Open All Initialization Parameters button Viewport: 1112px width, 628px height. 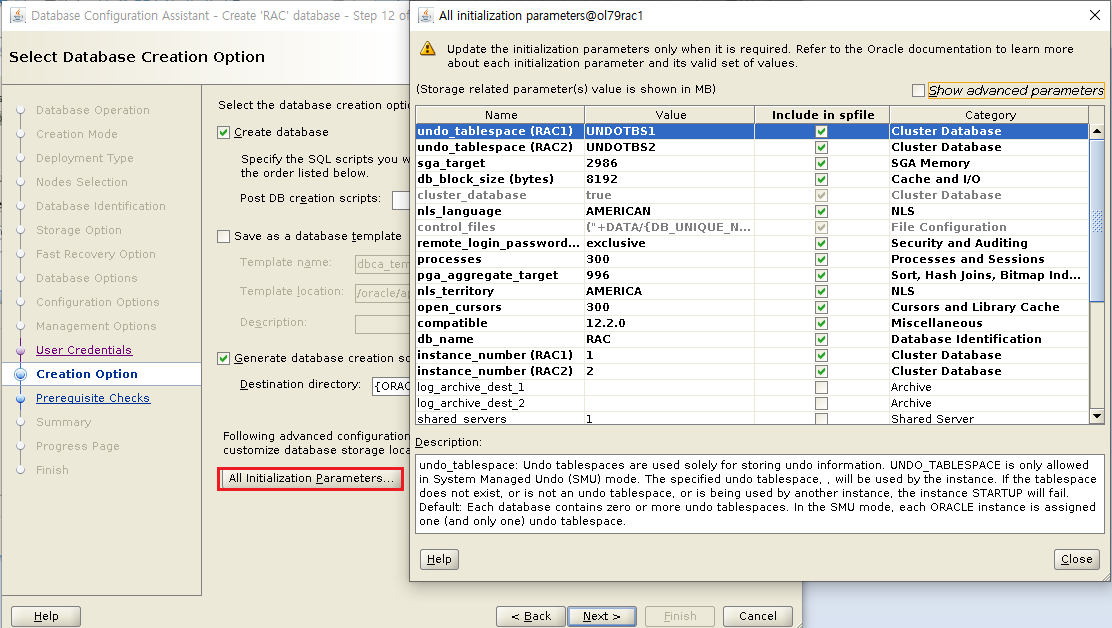pyautogui.click(x=311, y=478)
